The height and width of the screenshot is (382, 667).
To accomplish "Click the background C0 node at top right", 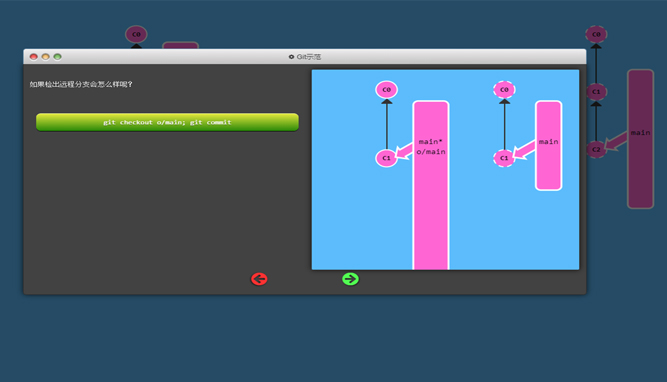I will [x=596, y=34].
